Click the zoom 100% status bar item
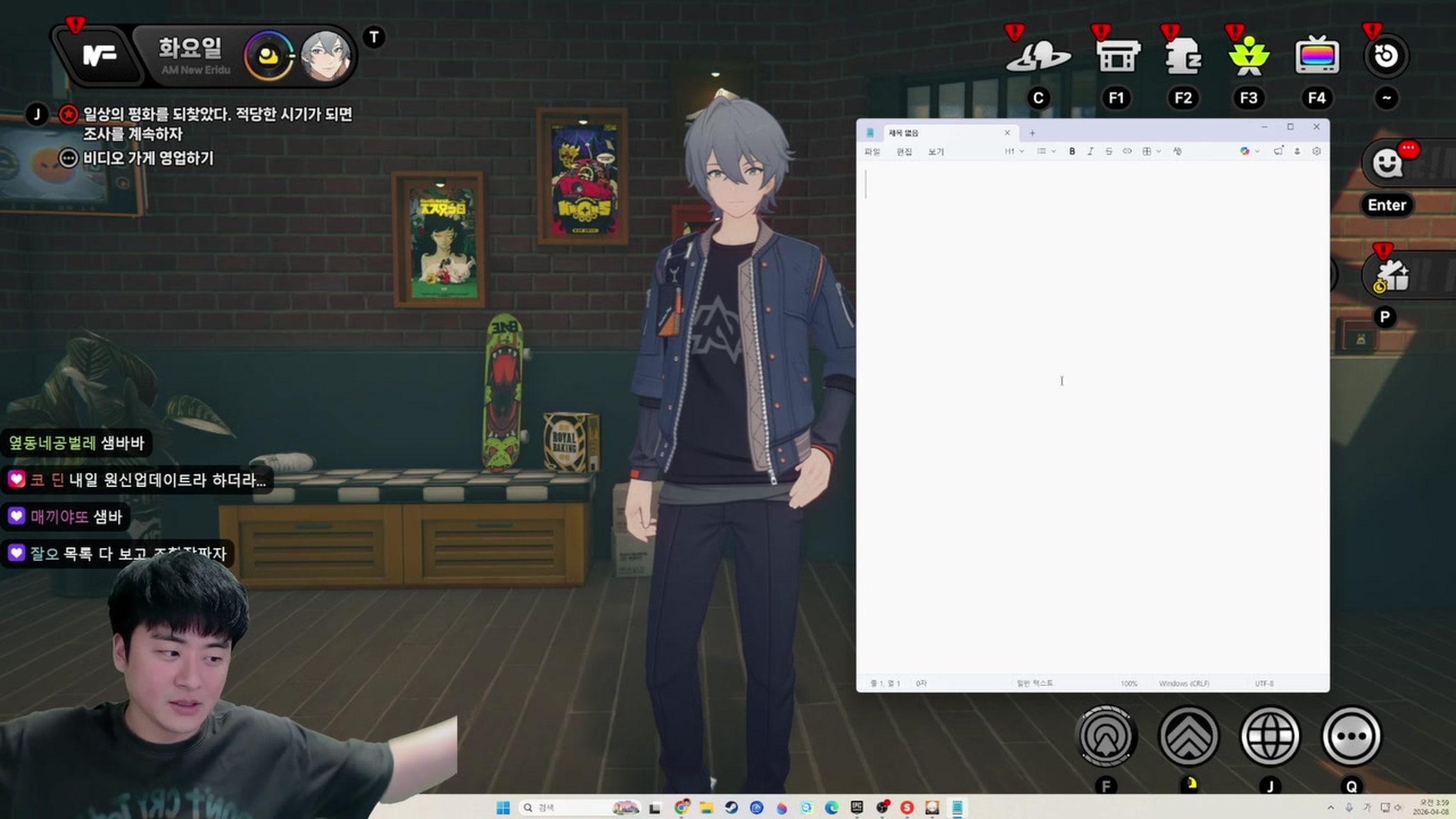Image resolution: width=1456 pixels, height=819 pixels. pyautogui.click(x=1129, y=683)
